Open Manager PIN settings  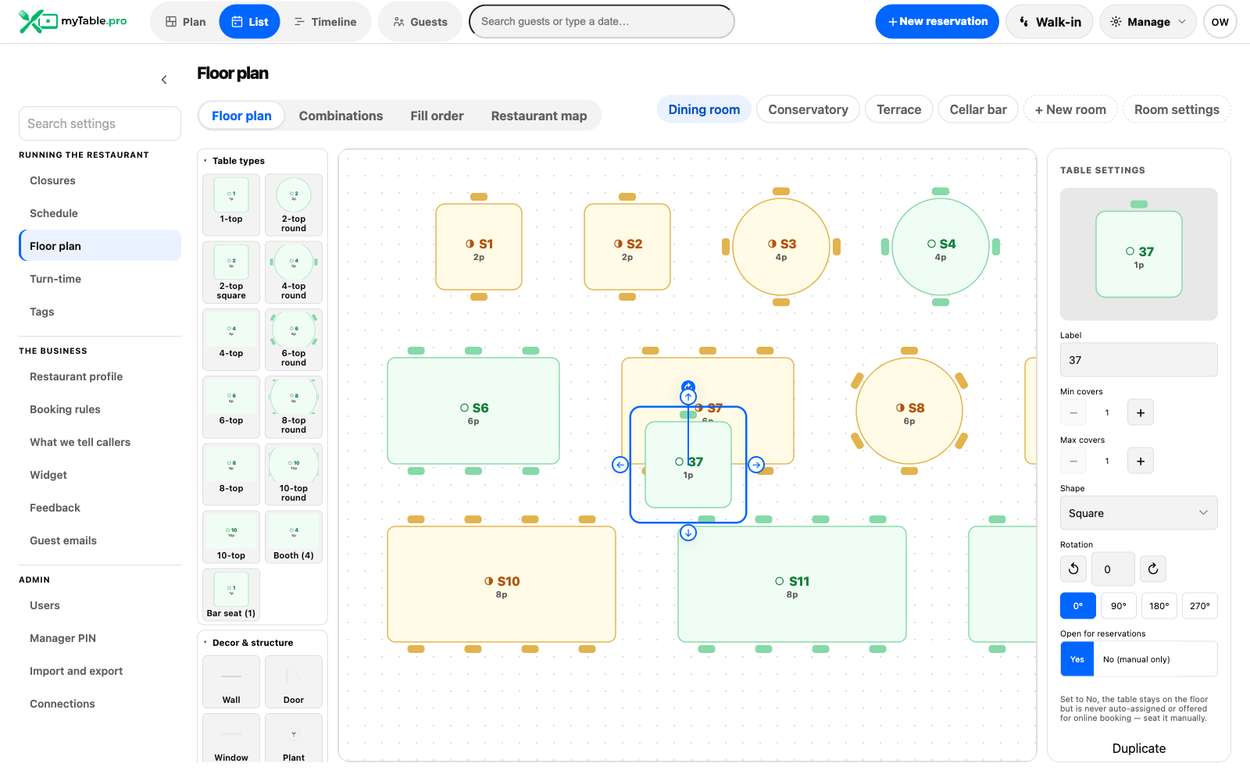click(x=63, y=638)
